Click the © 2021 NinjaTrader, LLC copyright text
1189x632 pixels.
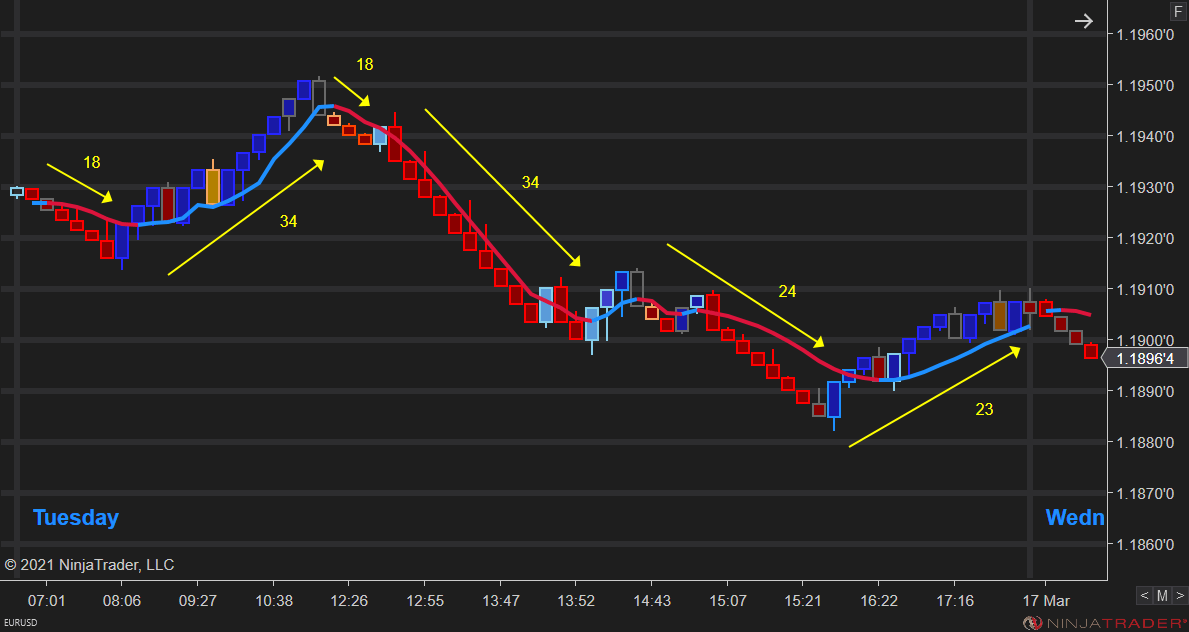[88, 565]
